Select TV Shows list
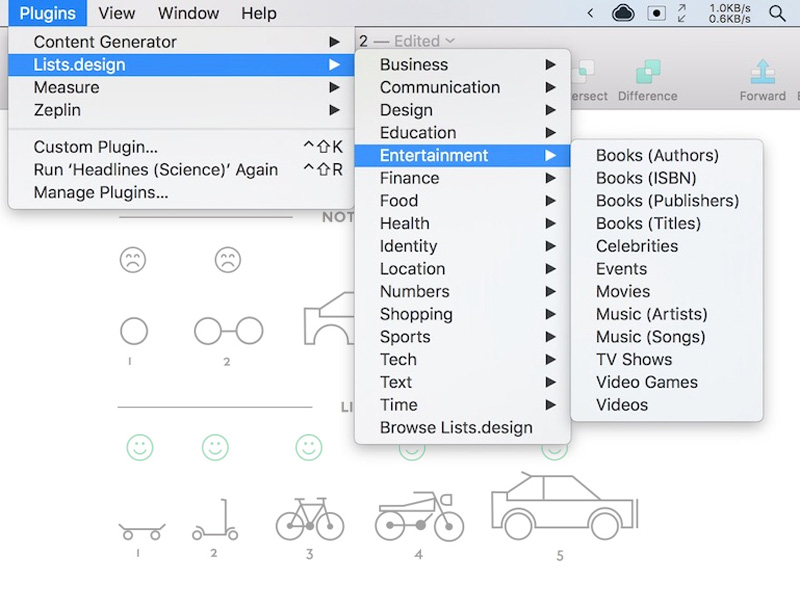Screen dimensions: 800x600 (667, 360)
